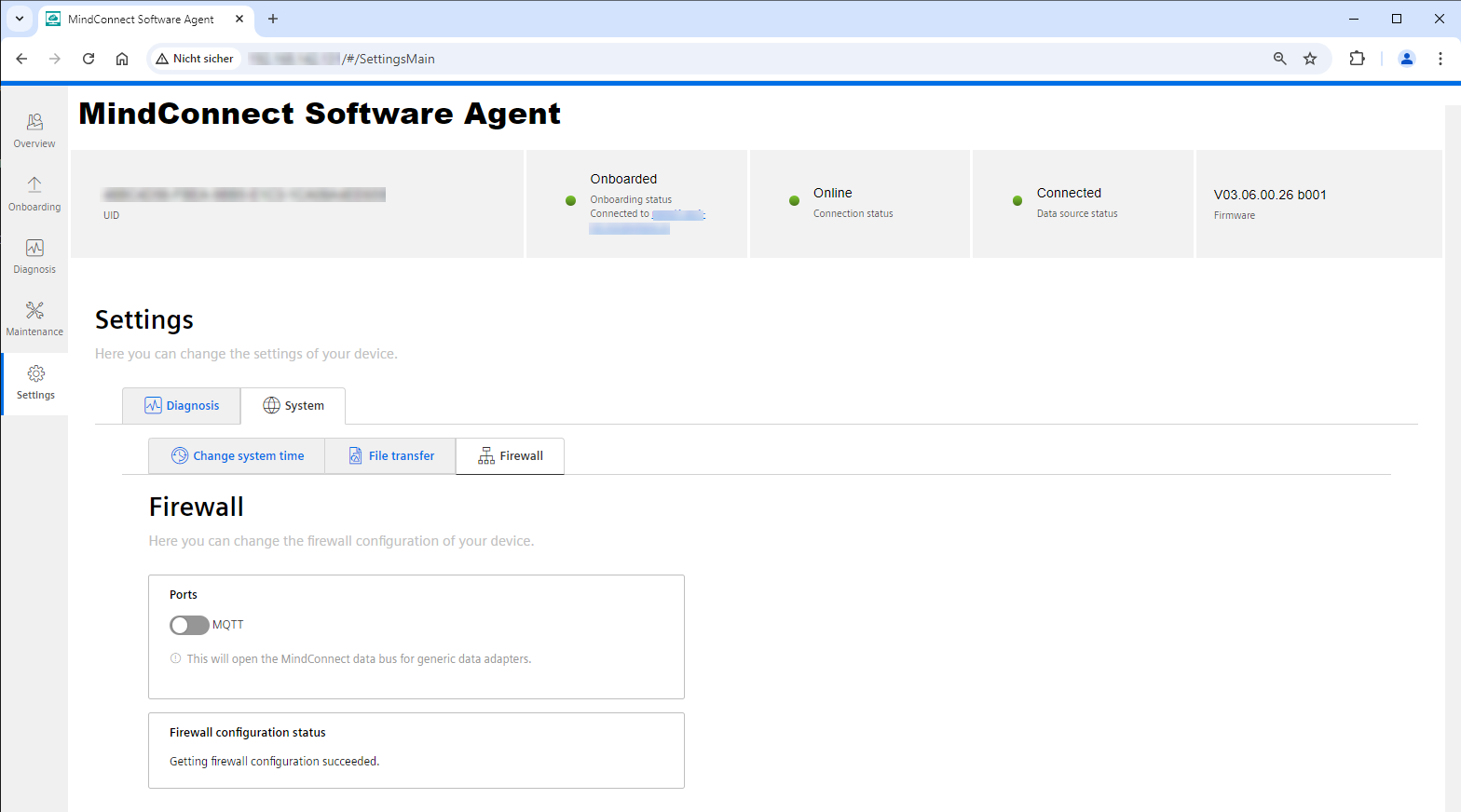The image size is (1461, 812).
Task: Expand the tab search dropdown arrow
Action: (19, 19)
